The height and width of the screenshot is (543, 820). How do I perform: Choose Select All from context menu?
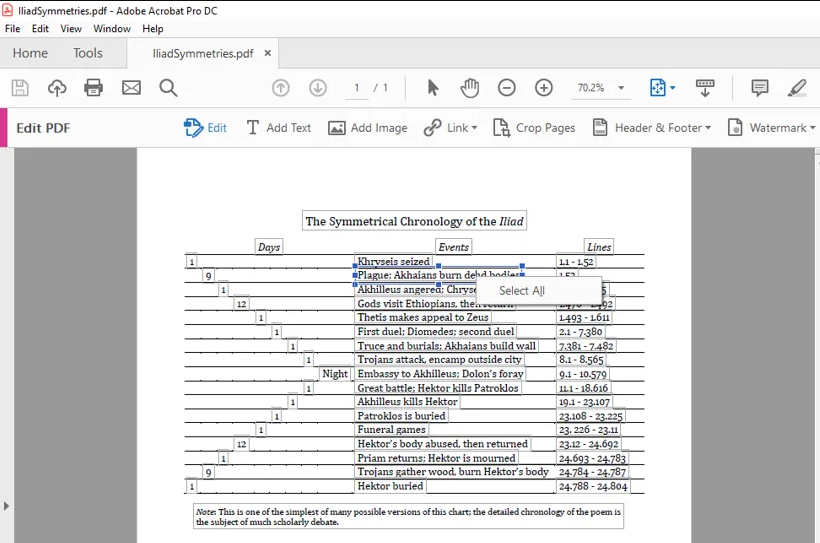point(522,291)
